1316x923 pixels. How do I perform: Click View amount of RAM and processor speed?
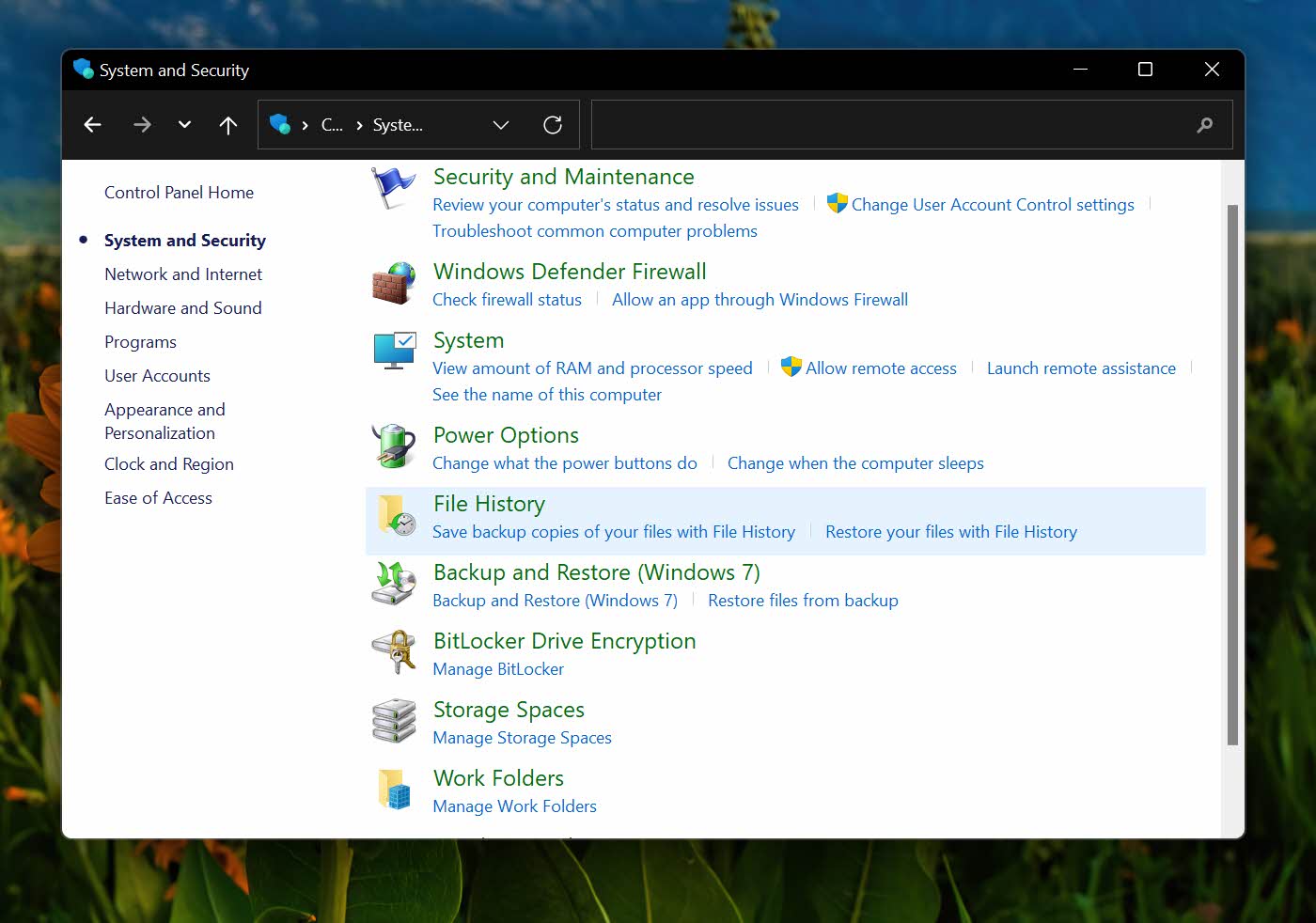(x=592, y=368)
